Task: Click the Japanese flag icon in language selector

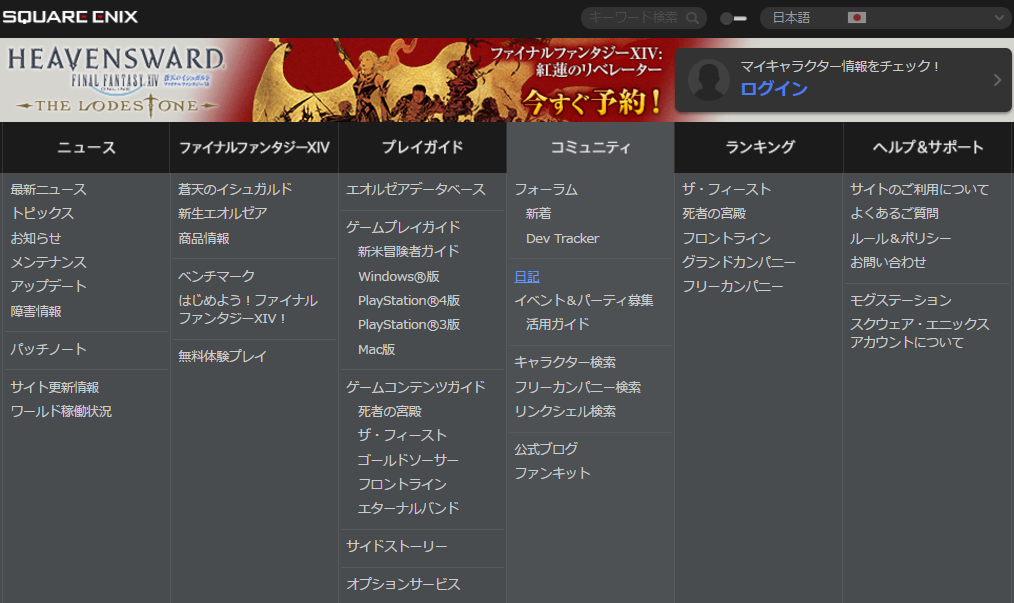Action: point(855,17)
